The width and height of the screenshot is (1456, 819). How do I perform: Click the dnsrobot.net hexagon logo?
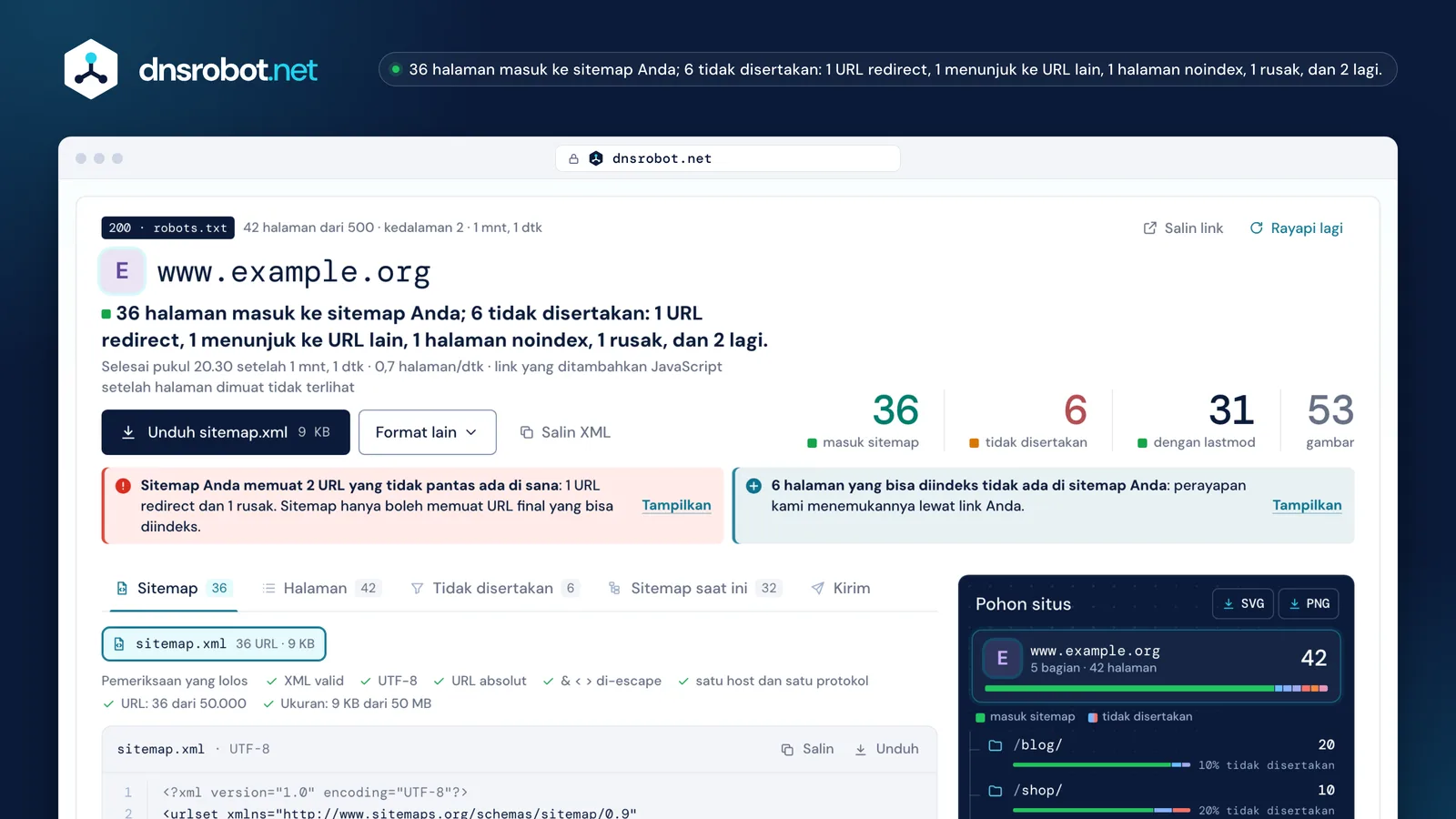coord(91,69)
